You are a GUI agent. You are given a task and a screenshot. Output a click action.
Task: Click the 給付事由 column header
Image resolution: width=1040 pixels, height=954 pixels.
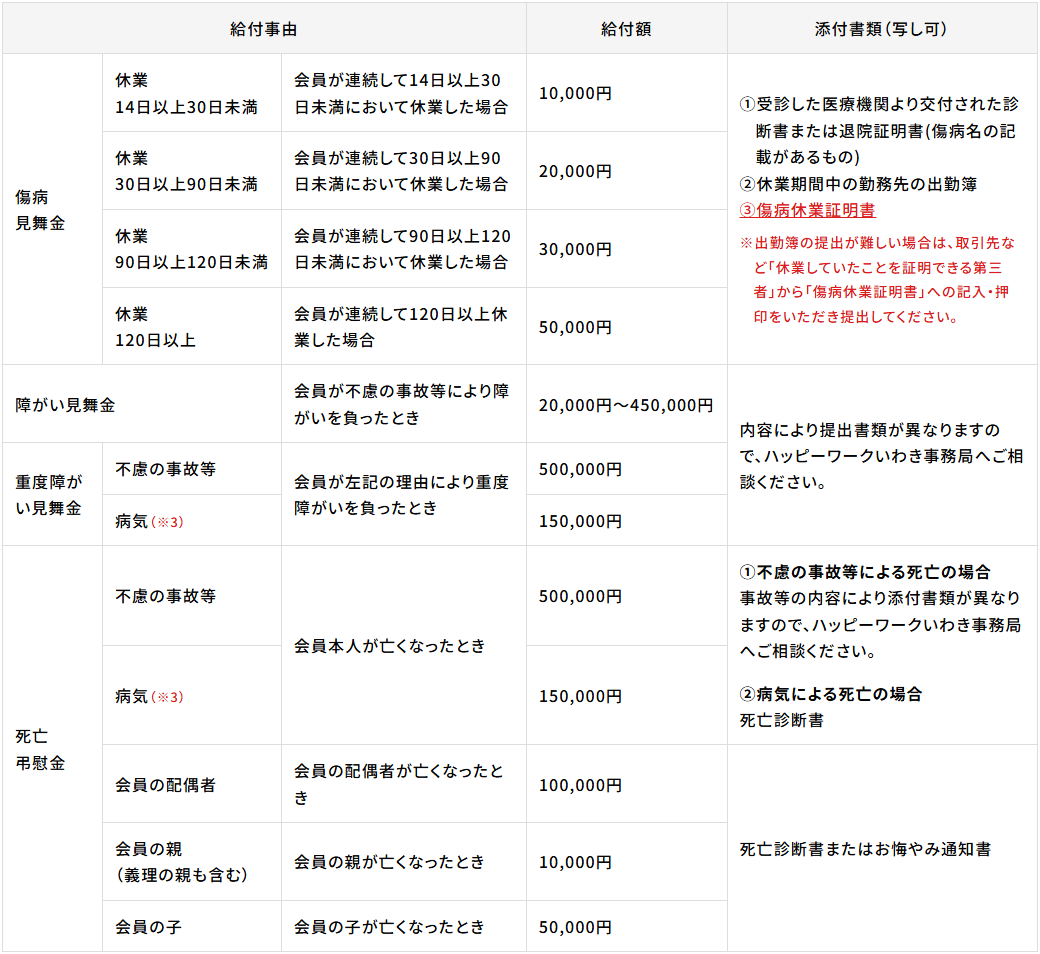point(263,28)
